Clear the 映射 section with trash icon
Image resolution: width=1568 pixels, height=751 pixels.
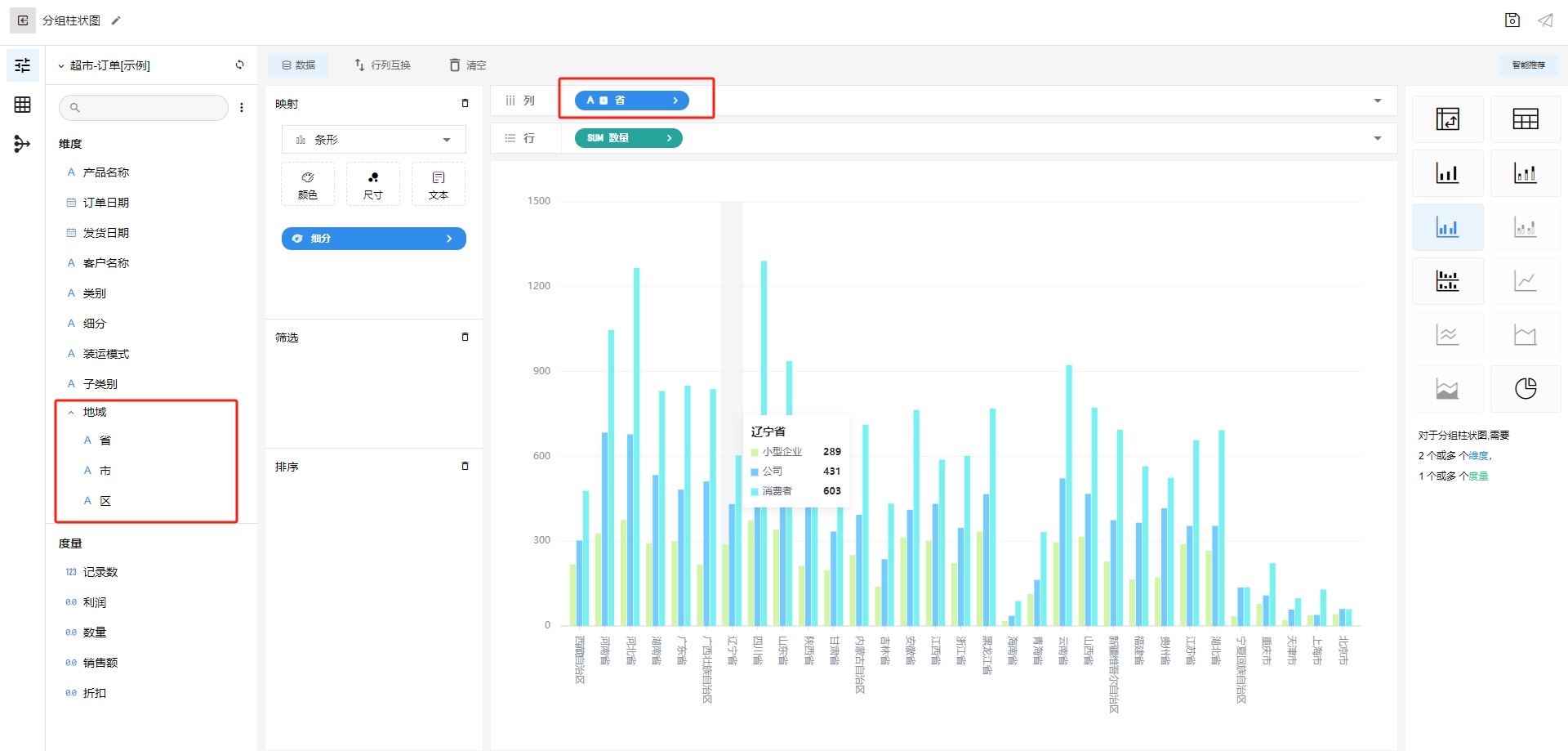click(465, 103)
